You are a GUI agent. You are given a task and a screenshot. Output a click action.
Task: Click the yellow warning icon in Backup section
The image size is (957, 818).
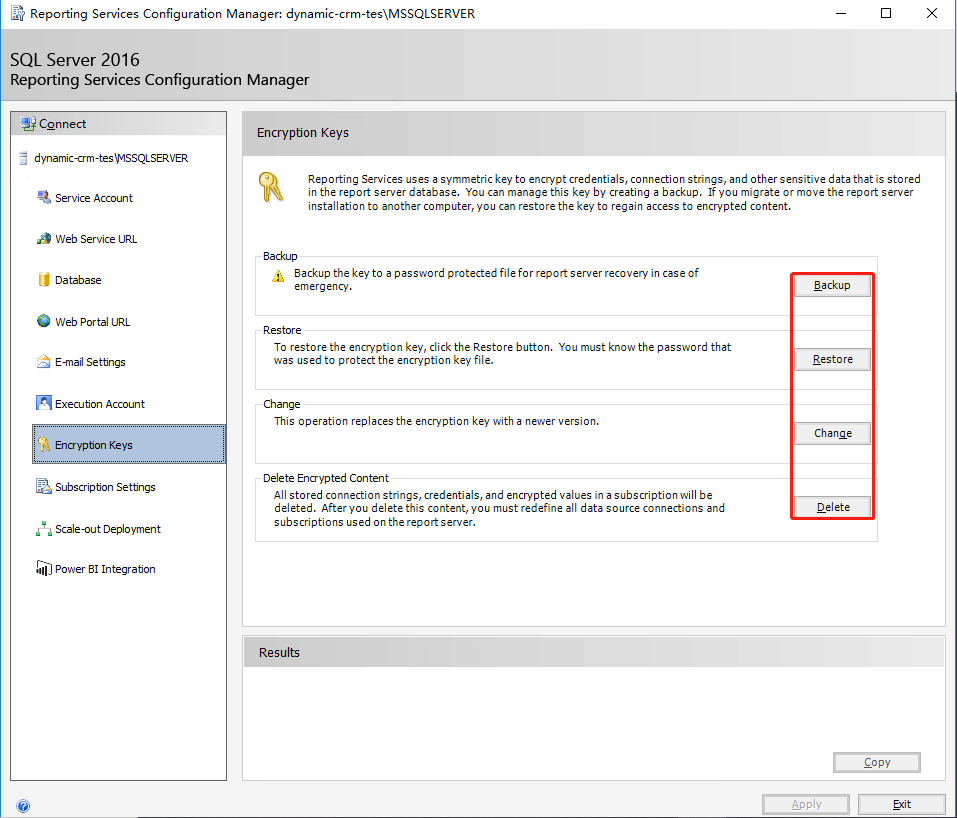pos(278,276)
